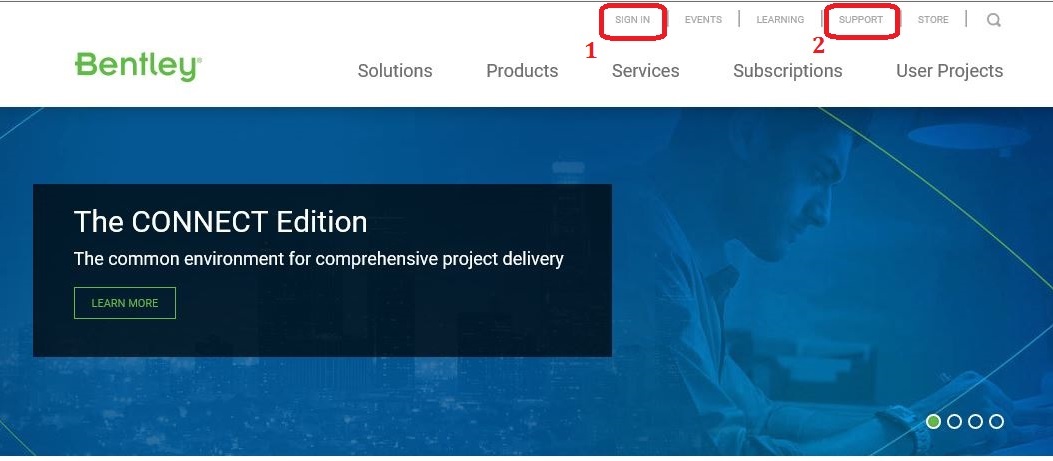
Task: Open the Services menu
Action: coord(645,71)
